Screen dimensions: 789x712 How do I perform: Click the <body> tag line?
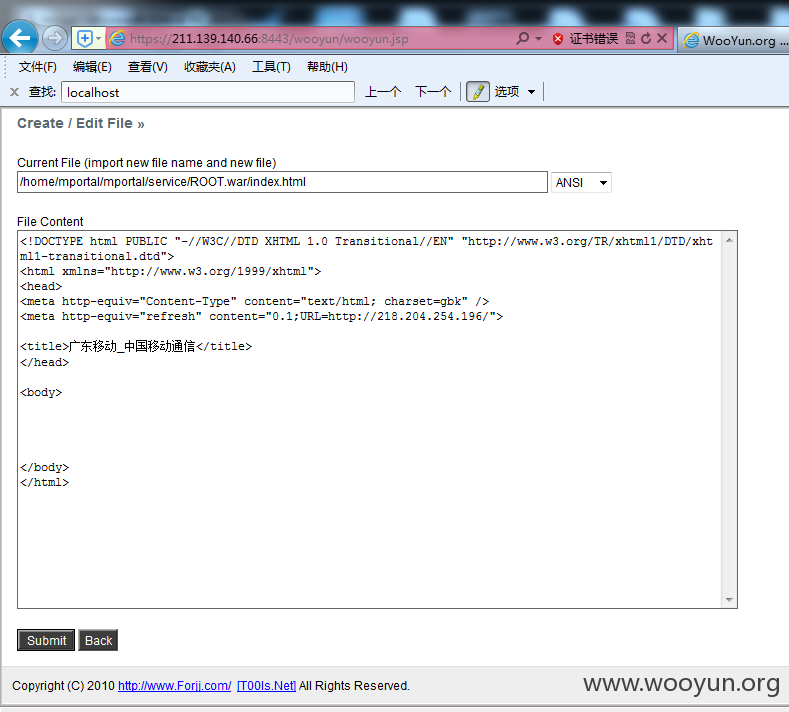tap(41, 392)
